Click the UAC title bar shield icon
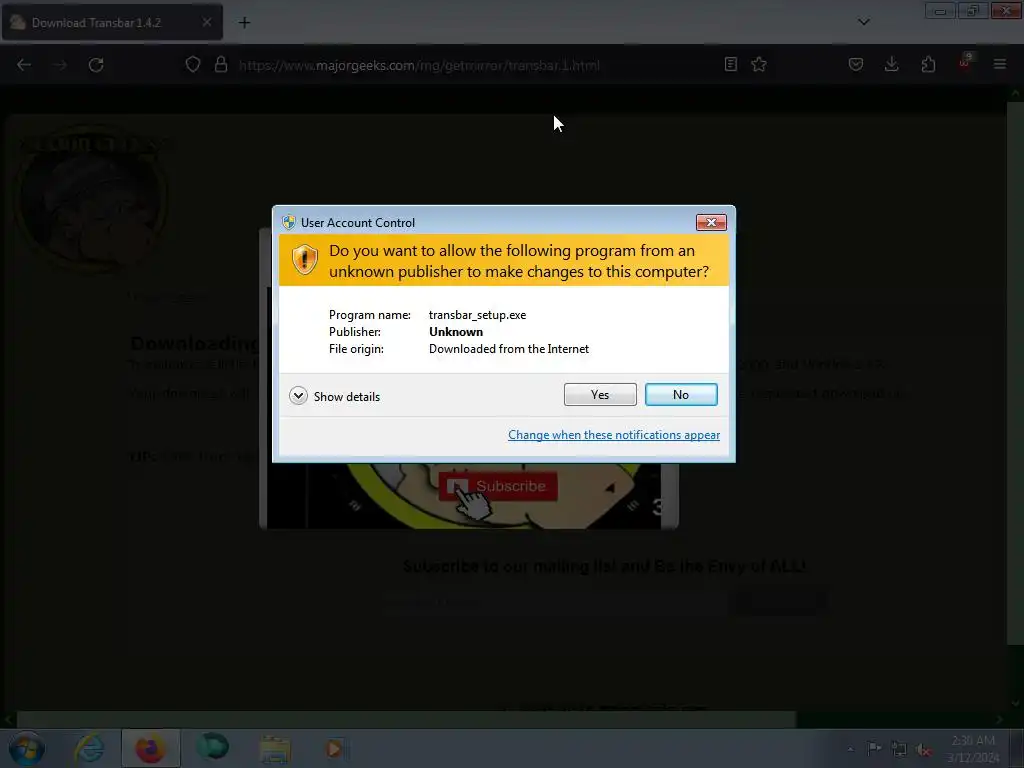Screen dimensions: 1024x768 [x=289, y=222]
